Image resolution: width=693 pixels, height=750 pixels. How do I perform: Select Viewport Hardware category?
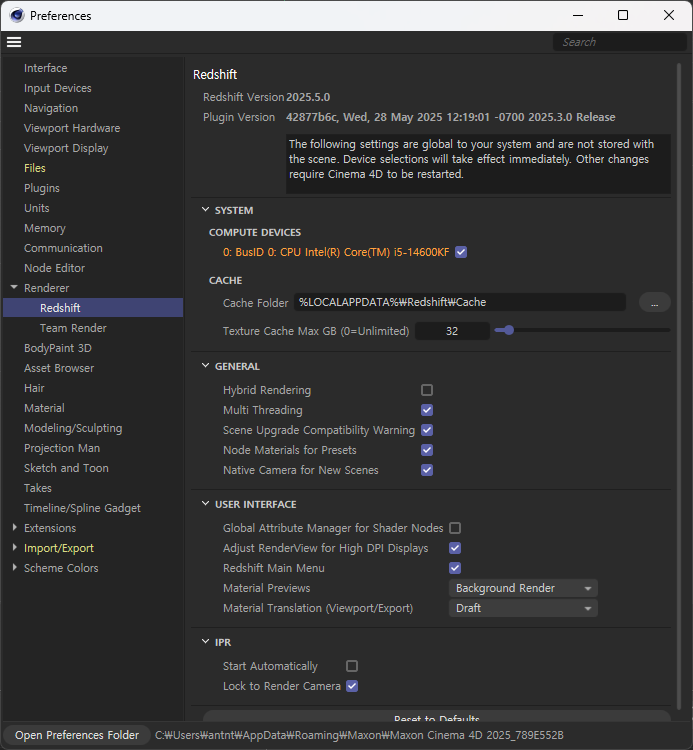72,128
